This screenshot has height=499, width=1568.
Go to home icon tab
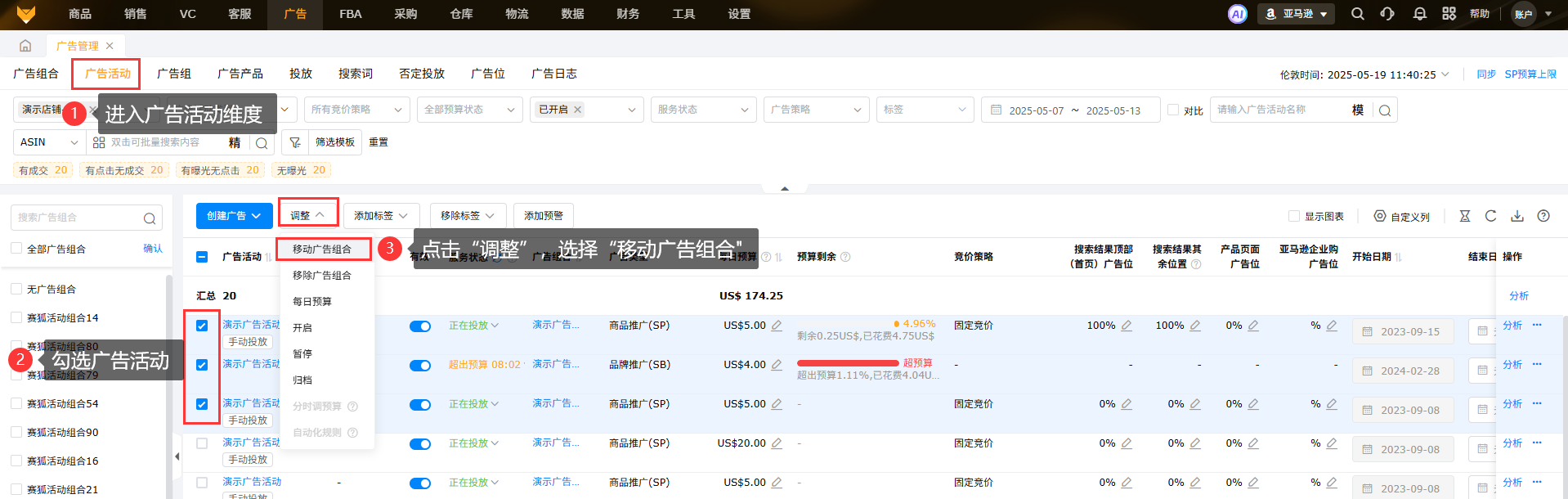pyautogui.click(x=25, y=46)
